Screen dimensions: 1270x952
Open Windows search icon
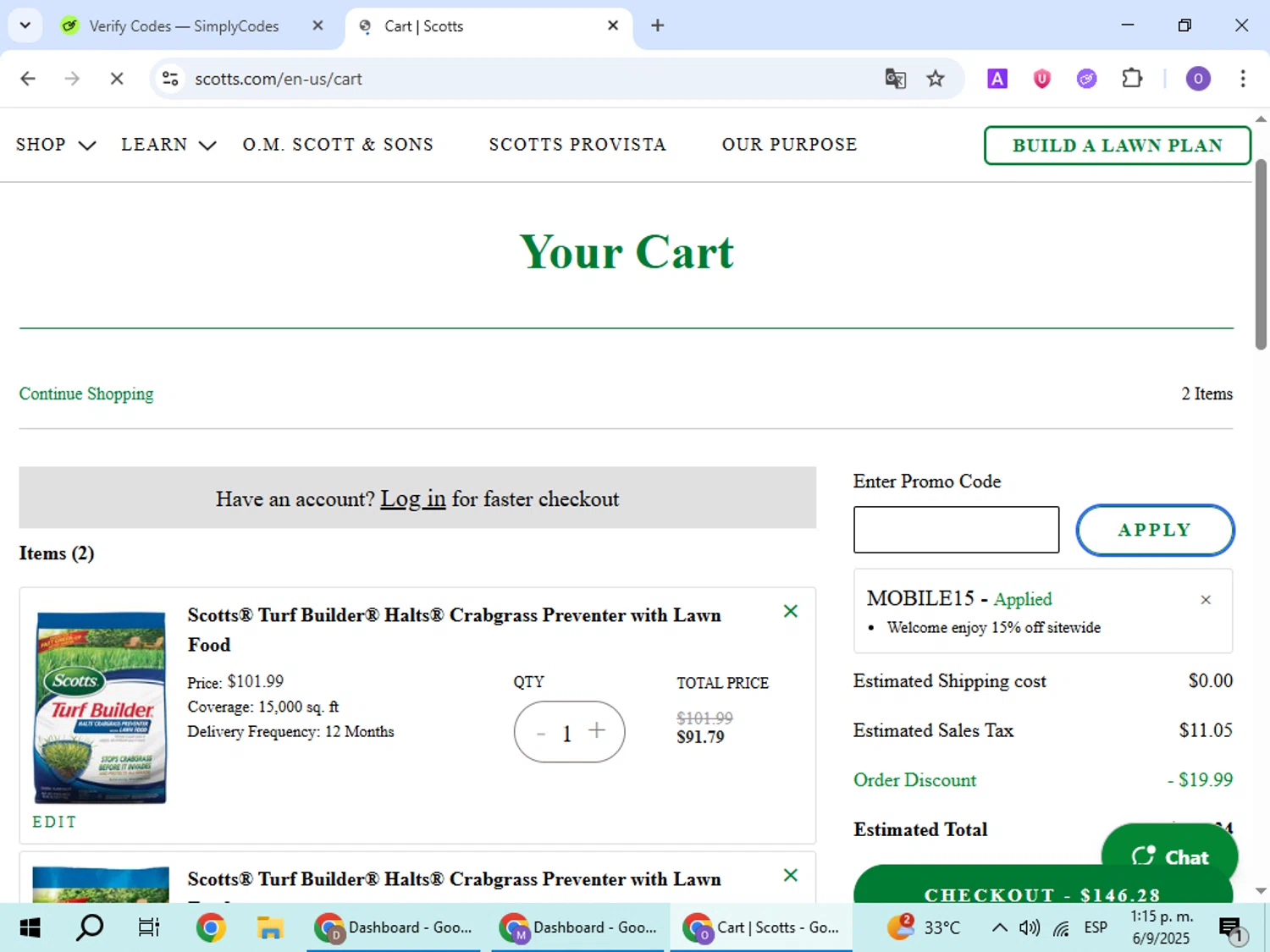[90, 927]
